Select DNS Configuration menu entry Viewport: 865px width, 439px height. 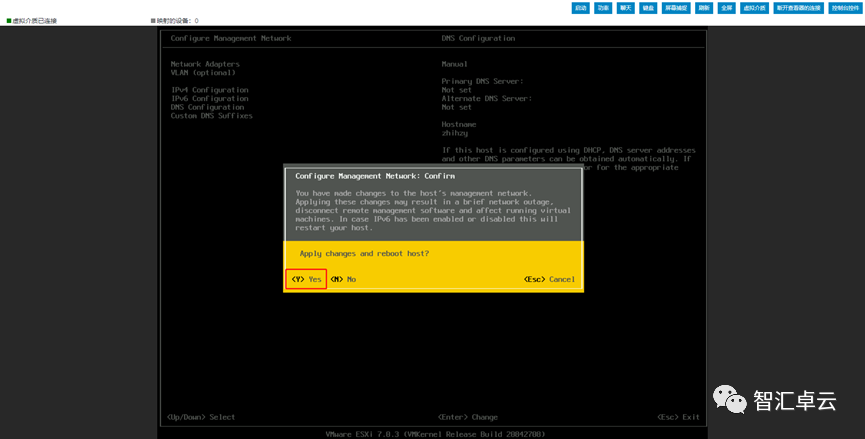pos(207,107)
